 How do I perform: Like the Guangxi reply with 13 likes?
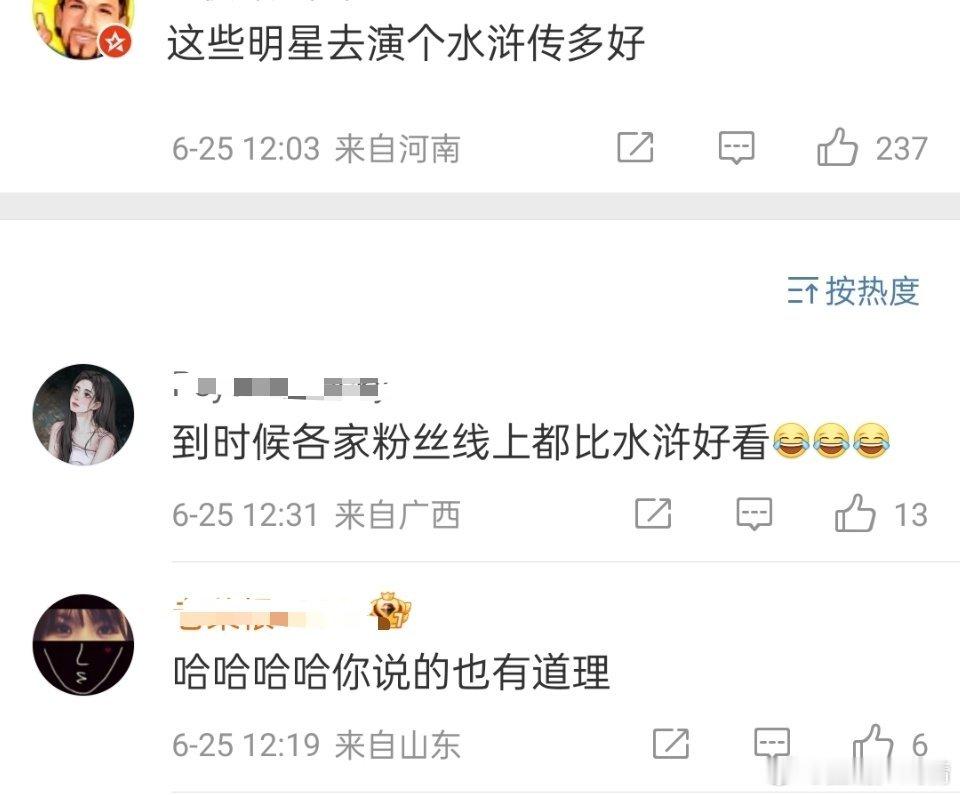[855, 513]
